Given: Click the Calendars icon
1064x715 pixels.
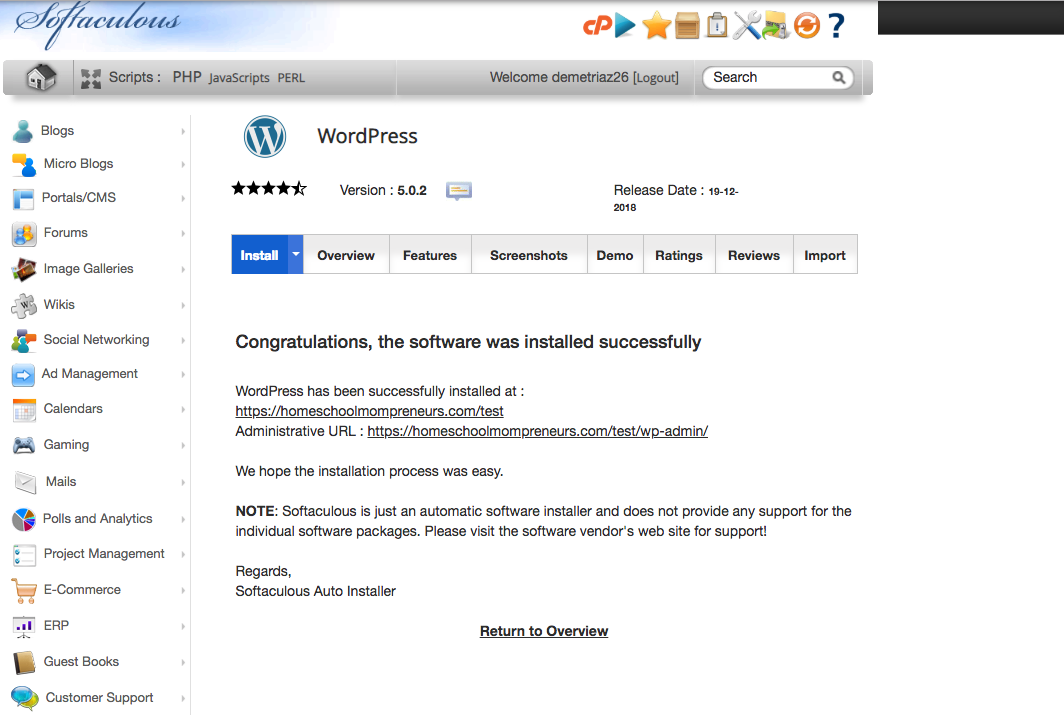Looking at the screenshot, I should [x=24, y=410].
